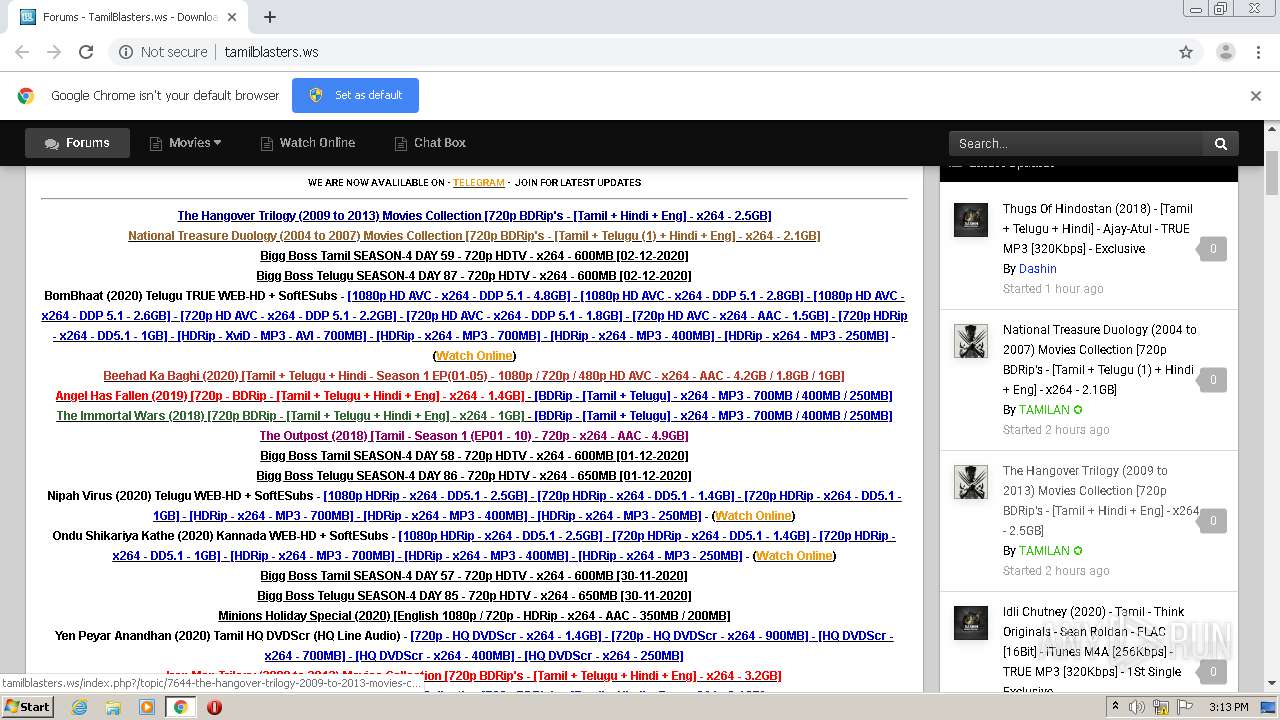Open Thugs Of Hindostan sidebar topic
Image resolution: width=1280 pixels, height=720 pixels.
(x=1098, y=229)
